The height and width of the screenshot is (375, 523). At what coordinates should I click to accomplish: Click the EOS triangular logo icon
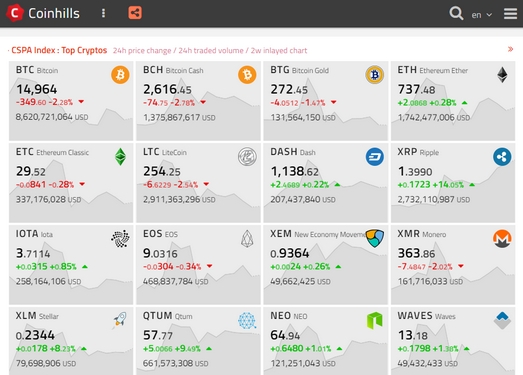coord(247,239)
